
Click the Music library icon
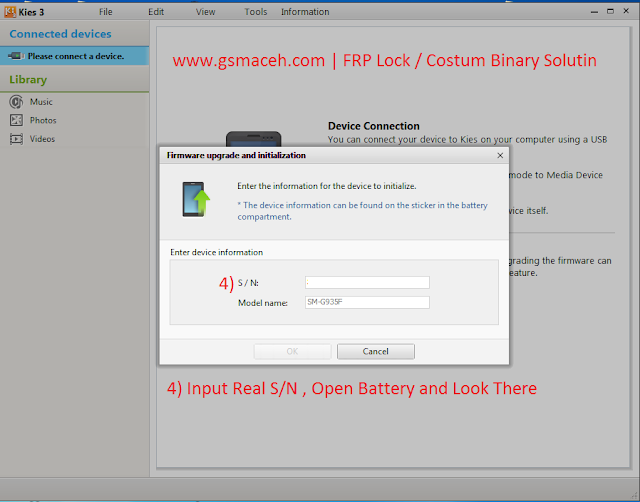point(16,102)
